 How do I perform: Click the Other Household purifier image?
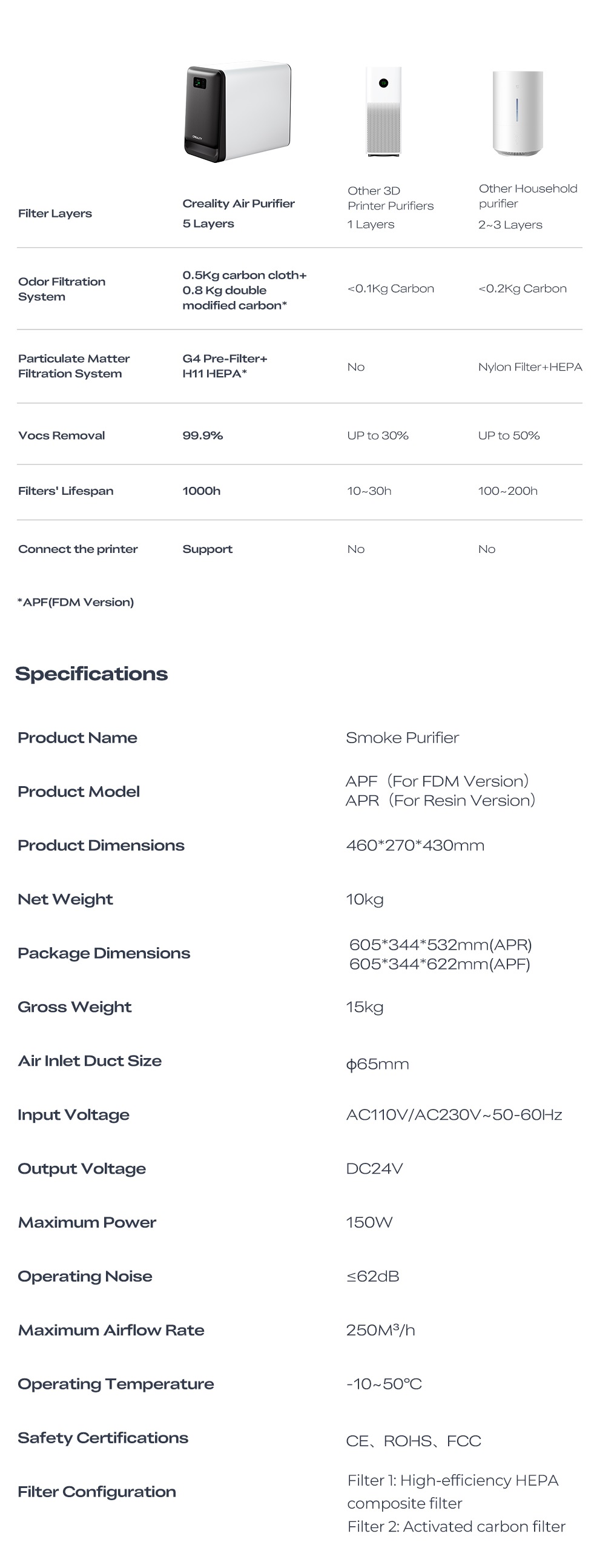pos(517,114)
